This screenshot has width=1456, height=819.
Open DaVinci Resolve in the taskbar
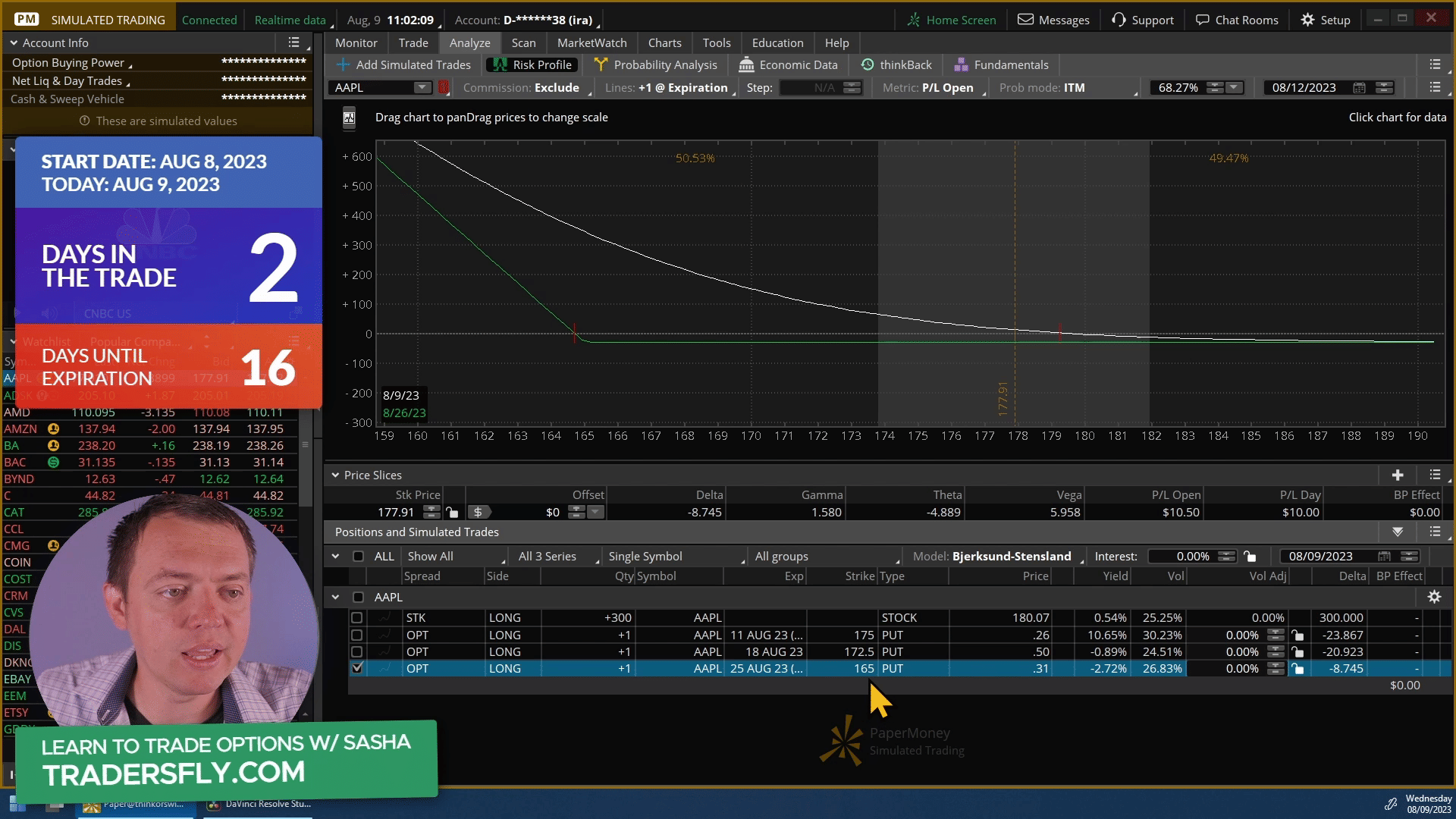tap(260, 805)
